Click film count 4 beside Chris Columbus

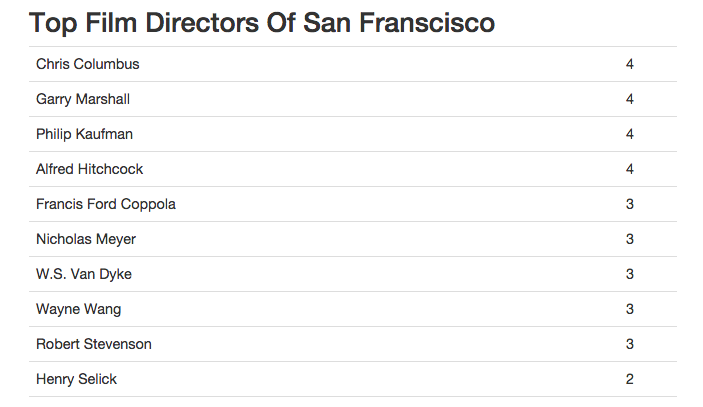coord(629,64)
